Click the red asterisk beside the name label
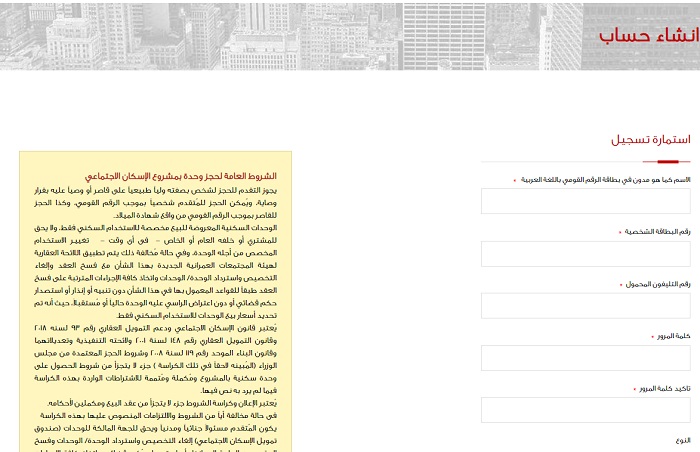The height and width of the screenshot is (452, 700). pos(515,181)
